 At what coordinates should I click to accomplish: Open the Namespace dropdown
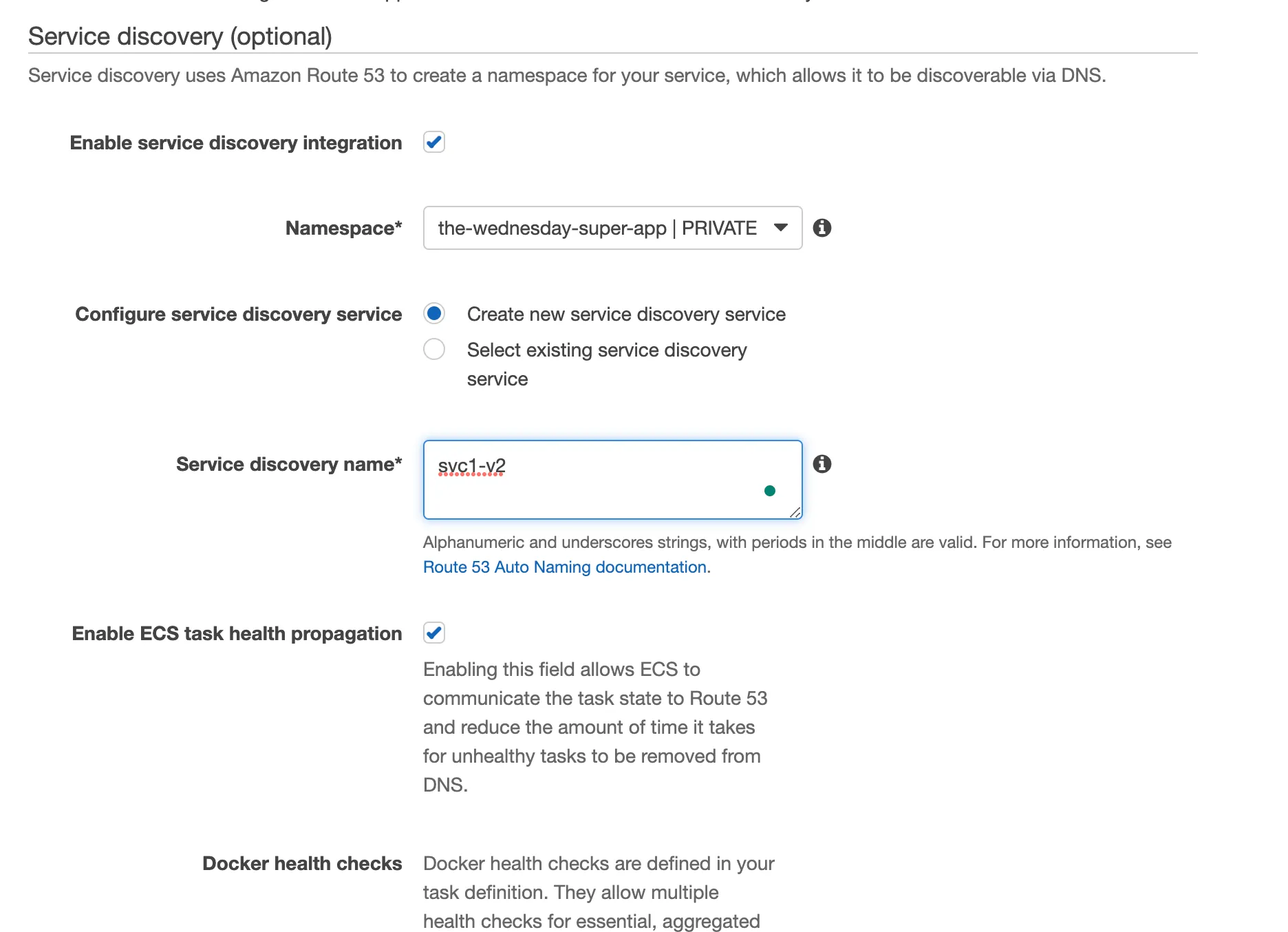coord(612,228)
